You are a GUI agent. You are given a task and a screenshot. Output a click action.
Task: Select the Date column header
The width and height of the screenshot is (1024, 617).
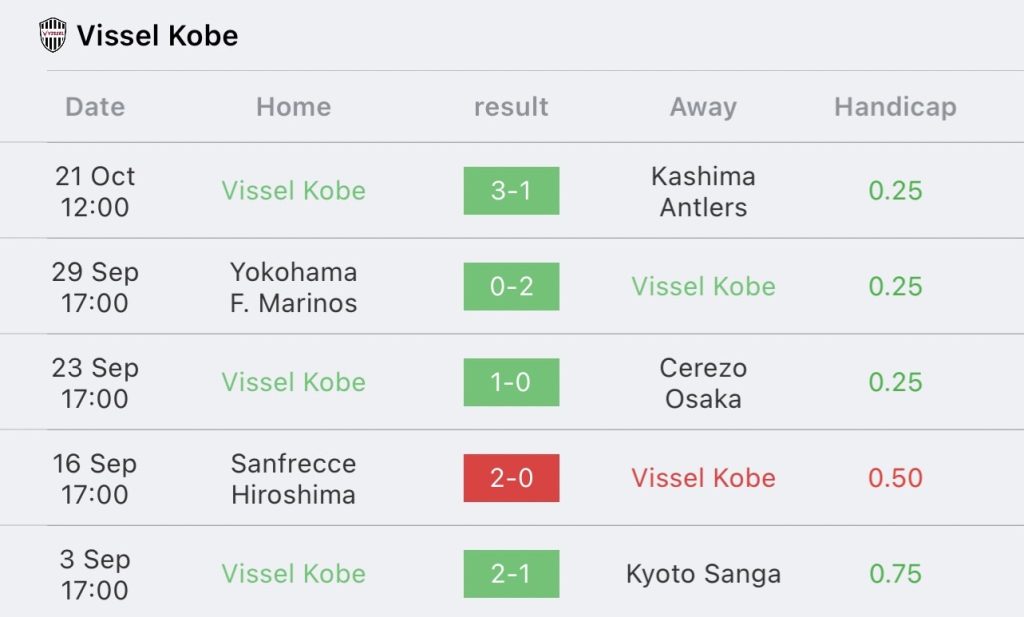(x=95, y=106)
